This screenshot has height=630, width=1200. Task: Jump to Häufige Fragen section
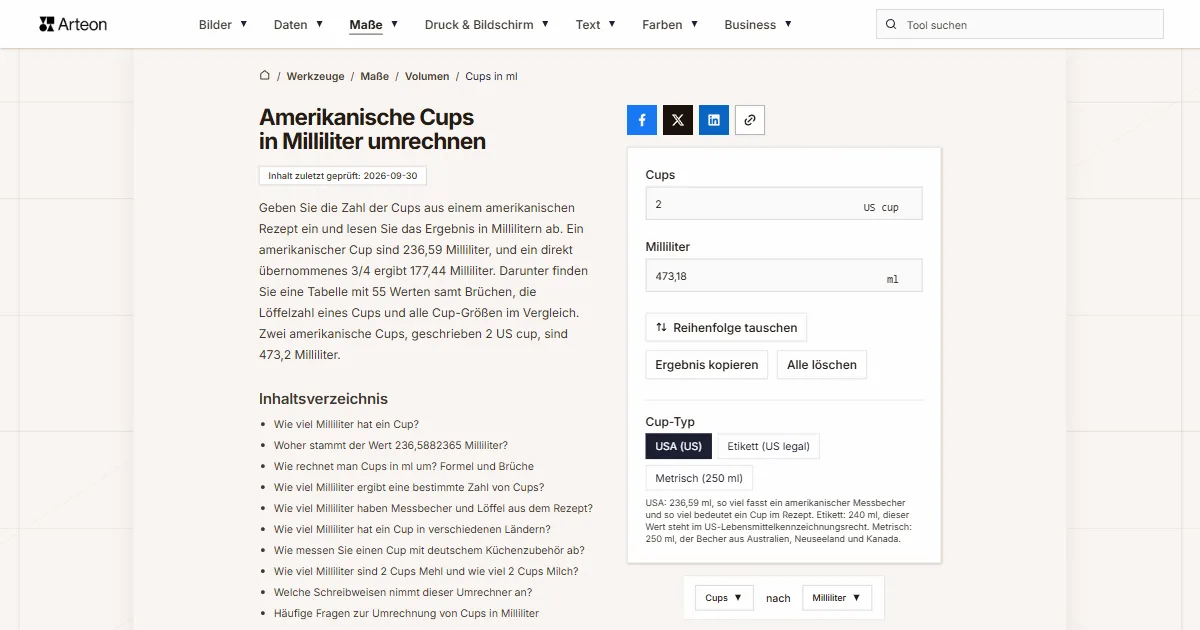406,613
